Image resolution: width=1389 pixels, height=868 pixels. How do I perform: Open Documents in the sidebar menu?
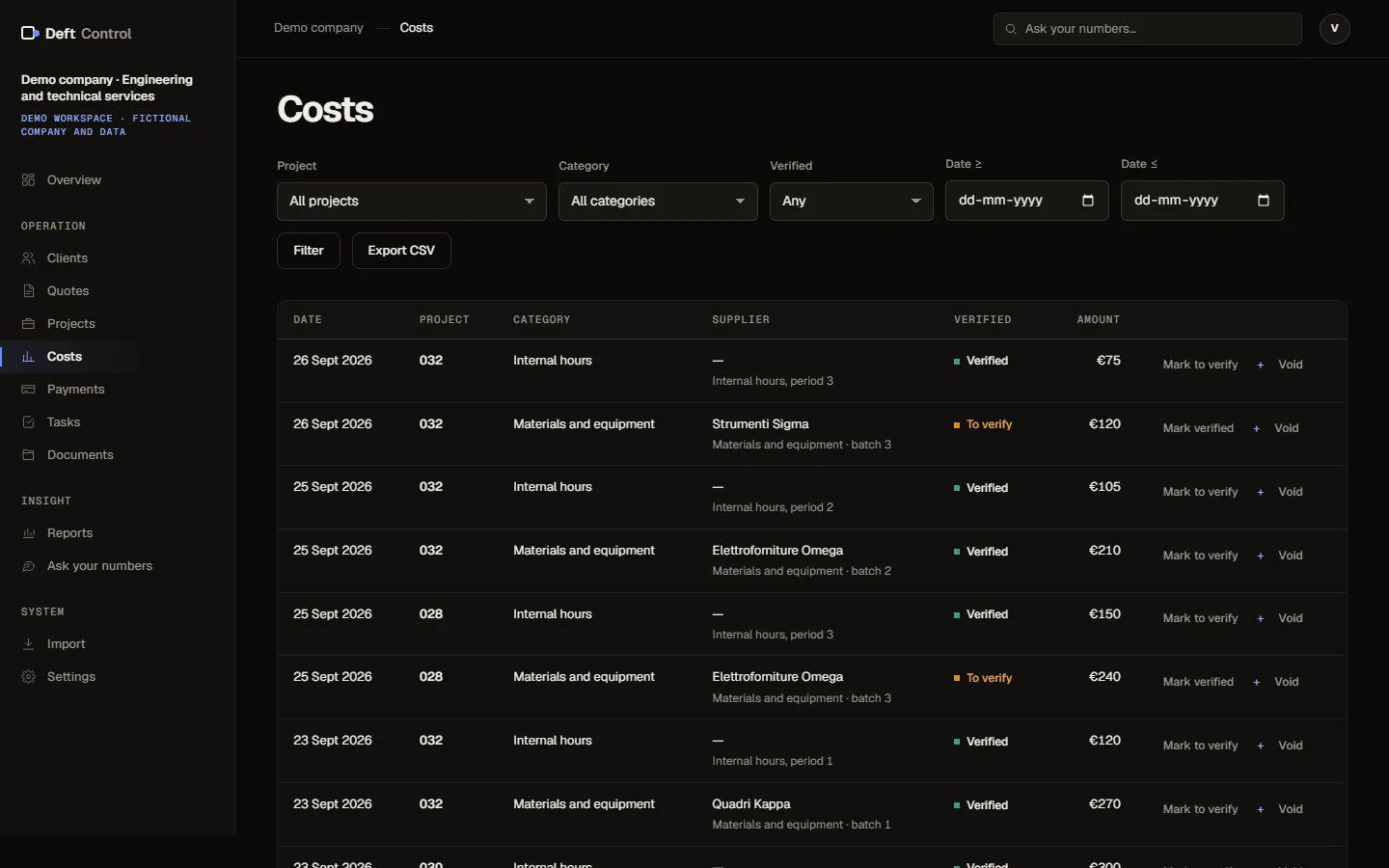80,455
